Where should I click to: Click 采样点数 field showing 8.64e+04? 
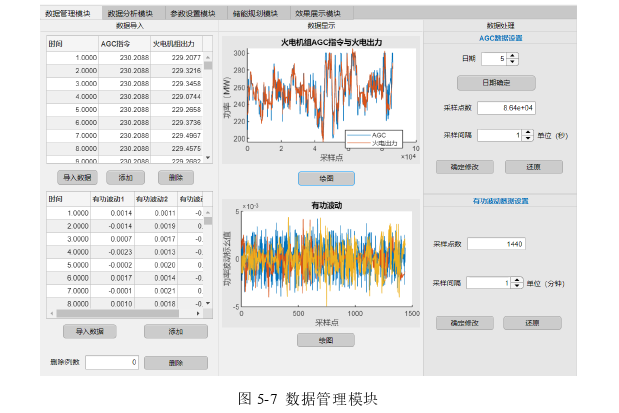(x=506, y=108)
